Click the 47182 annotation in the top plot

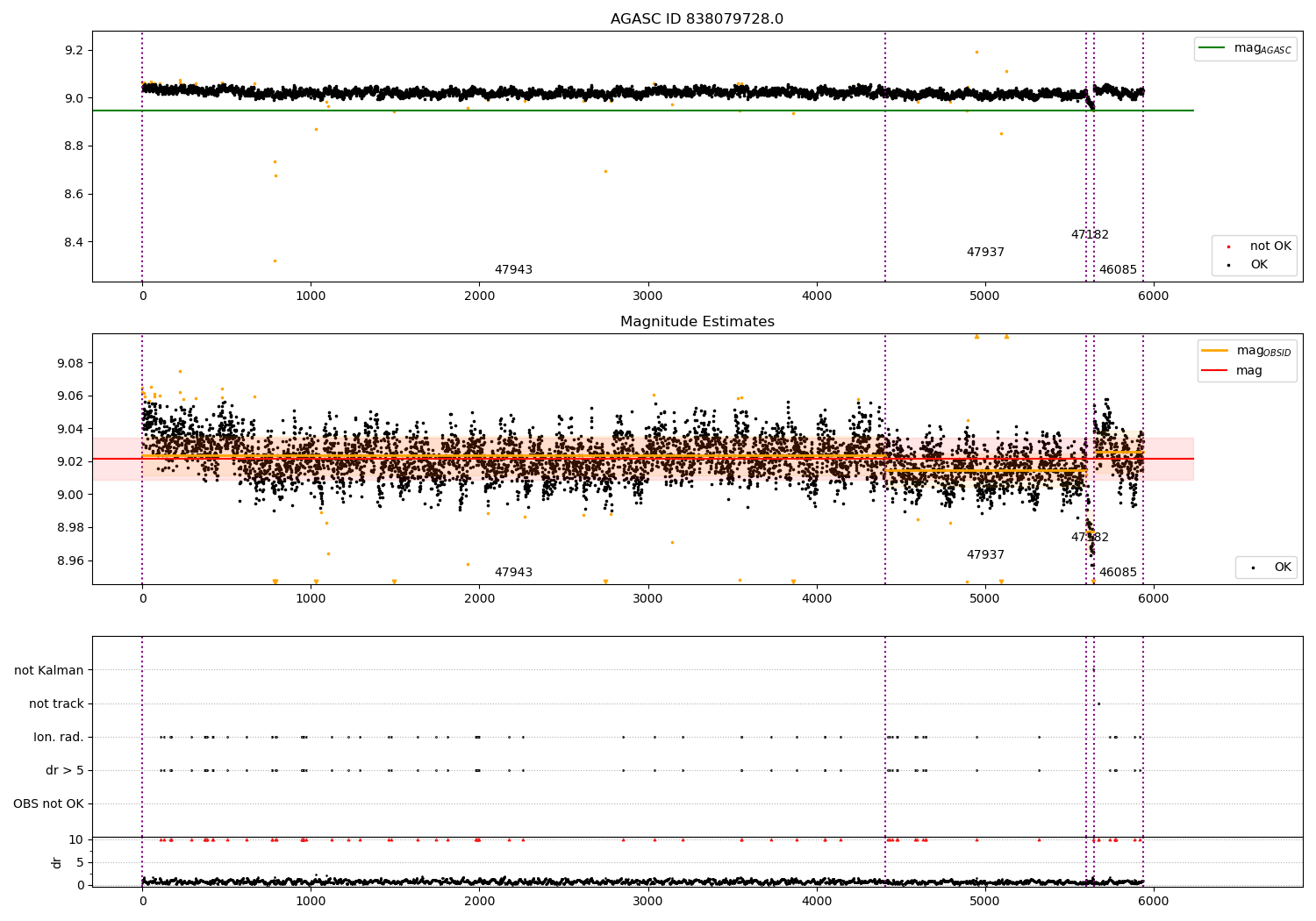point(1090,235)
